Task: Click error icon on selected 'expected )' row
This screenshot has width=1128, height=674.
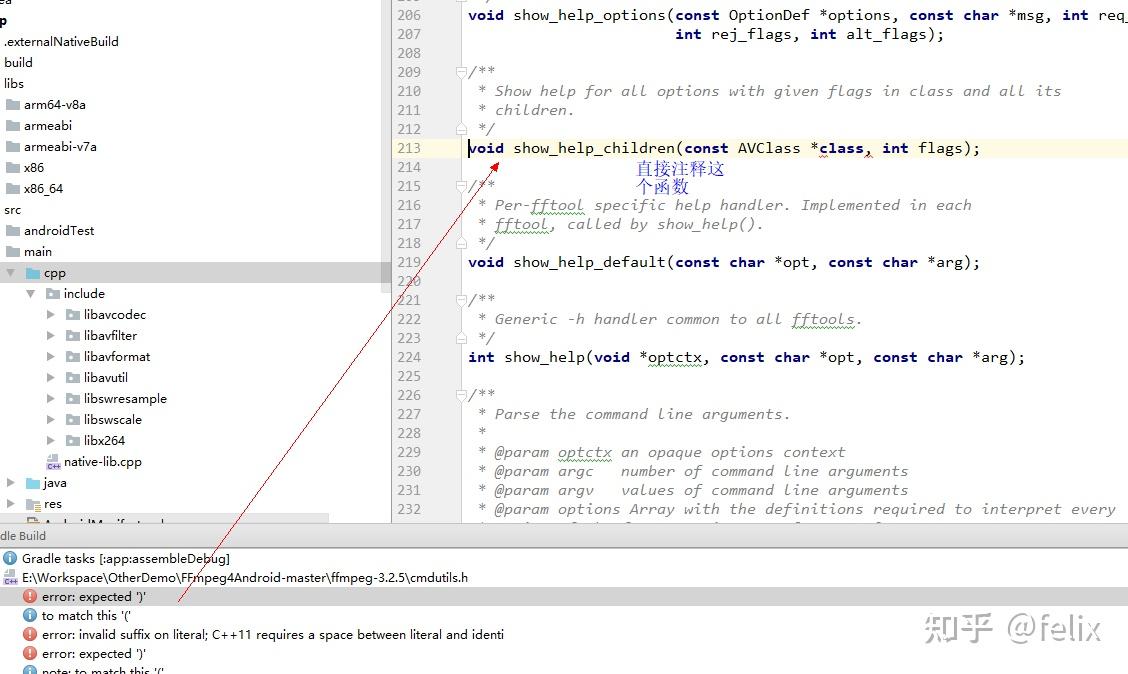Action: tap(29, 596)
